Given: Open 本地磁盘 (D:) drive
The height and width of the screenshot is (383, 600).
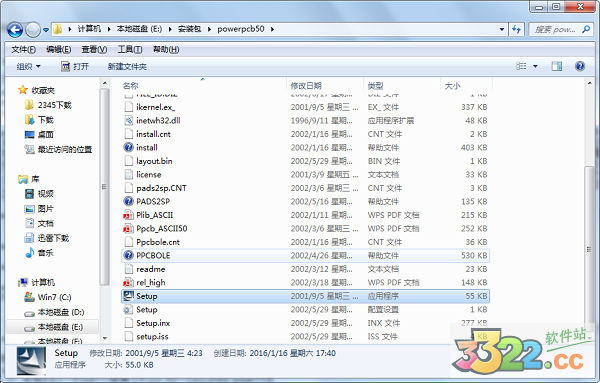Looking at the screenshot, I should pyautogui.click(x=54, y=312).
